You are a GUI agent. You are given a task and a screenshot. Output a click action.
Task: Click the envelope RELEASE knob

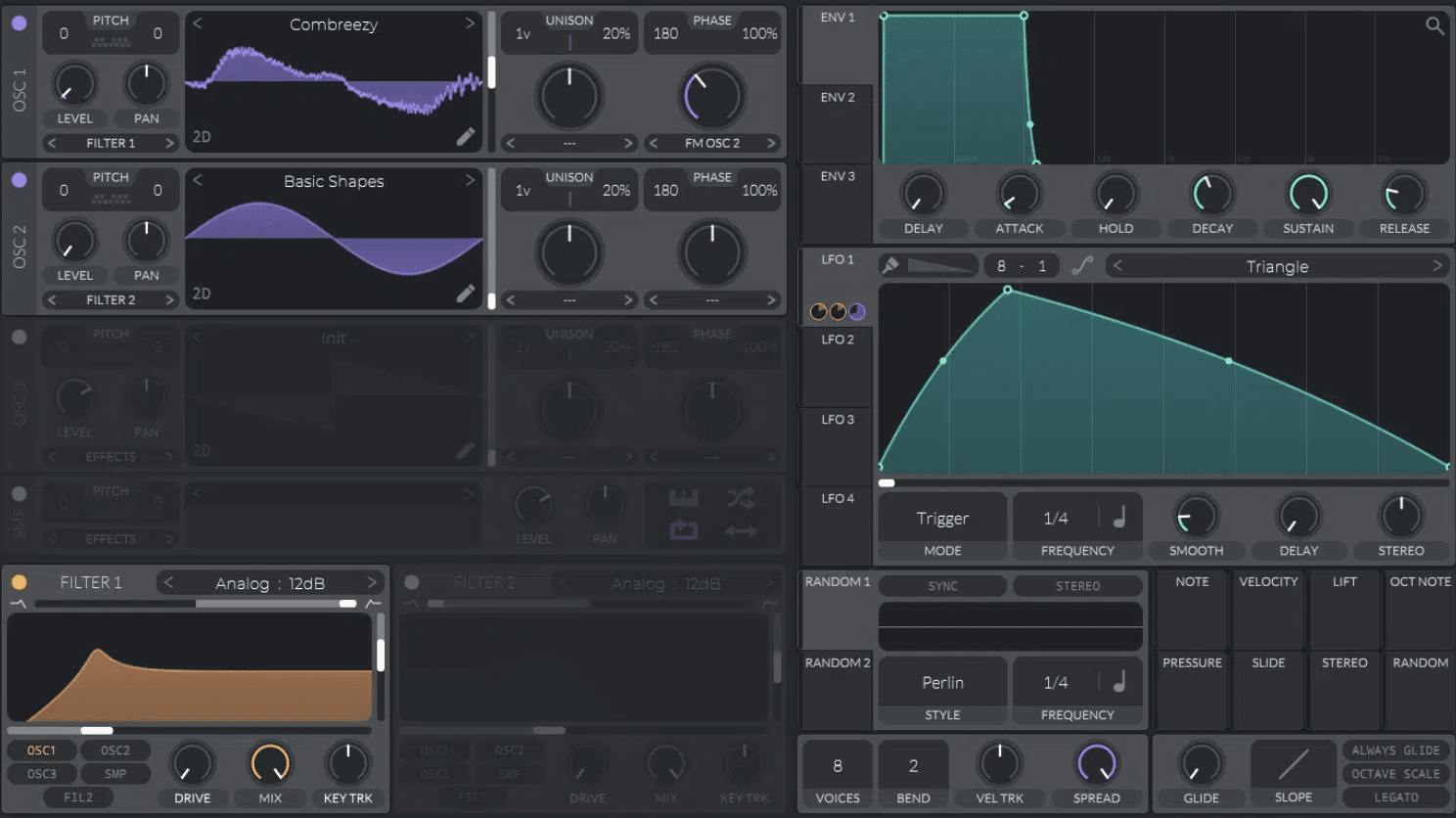pyautogui.click(x=1404, y=194)
